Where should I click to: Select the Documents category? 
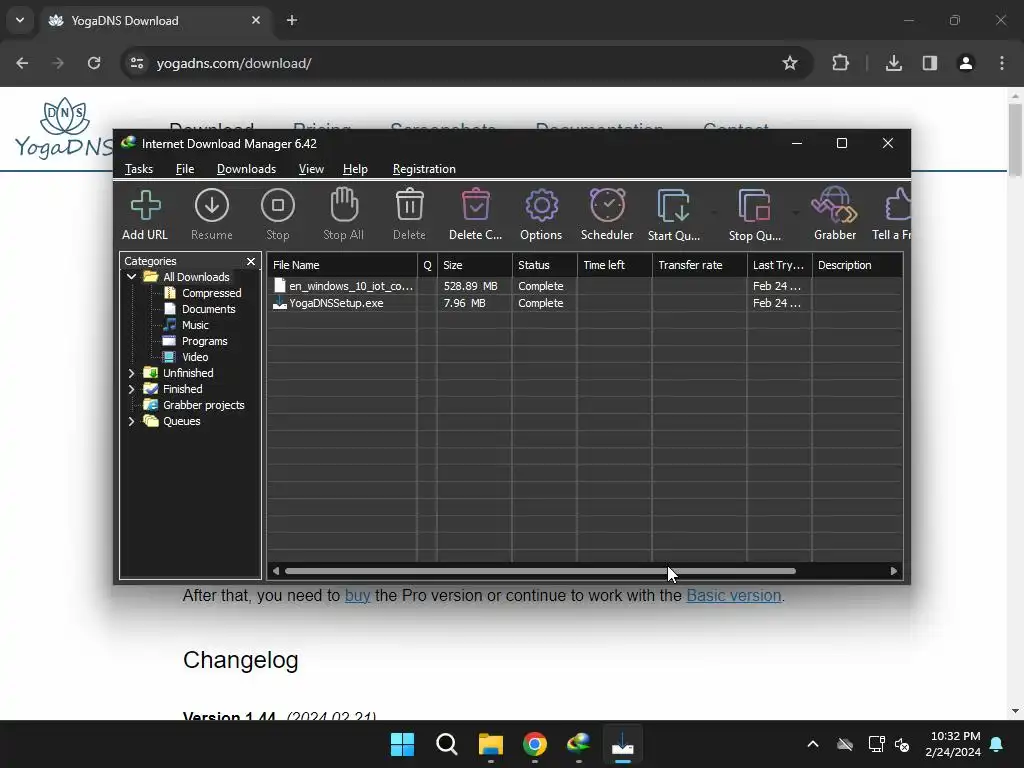(208, 309)
